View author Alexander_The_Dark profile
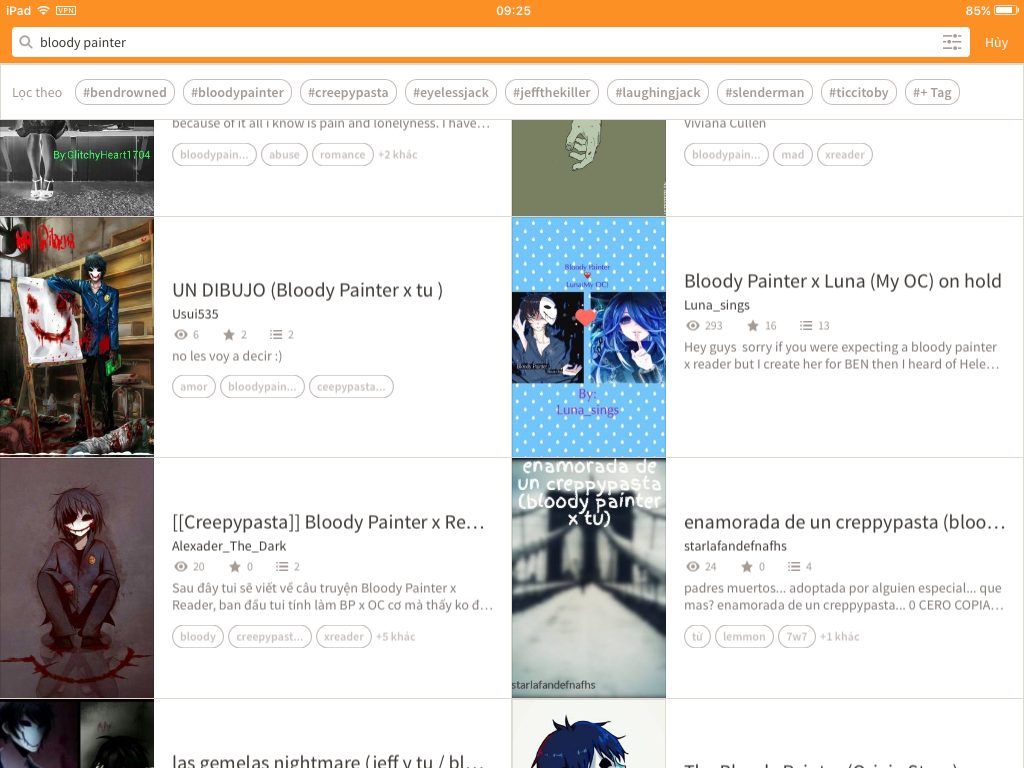The image size is (1024, 768). pyautogui.click(x=229, y=546)
